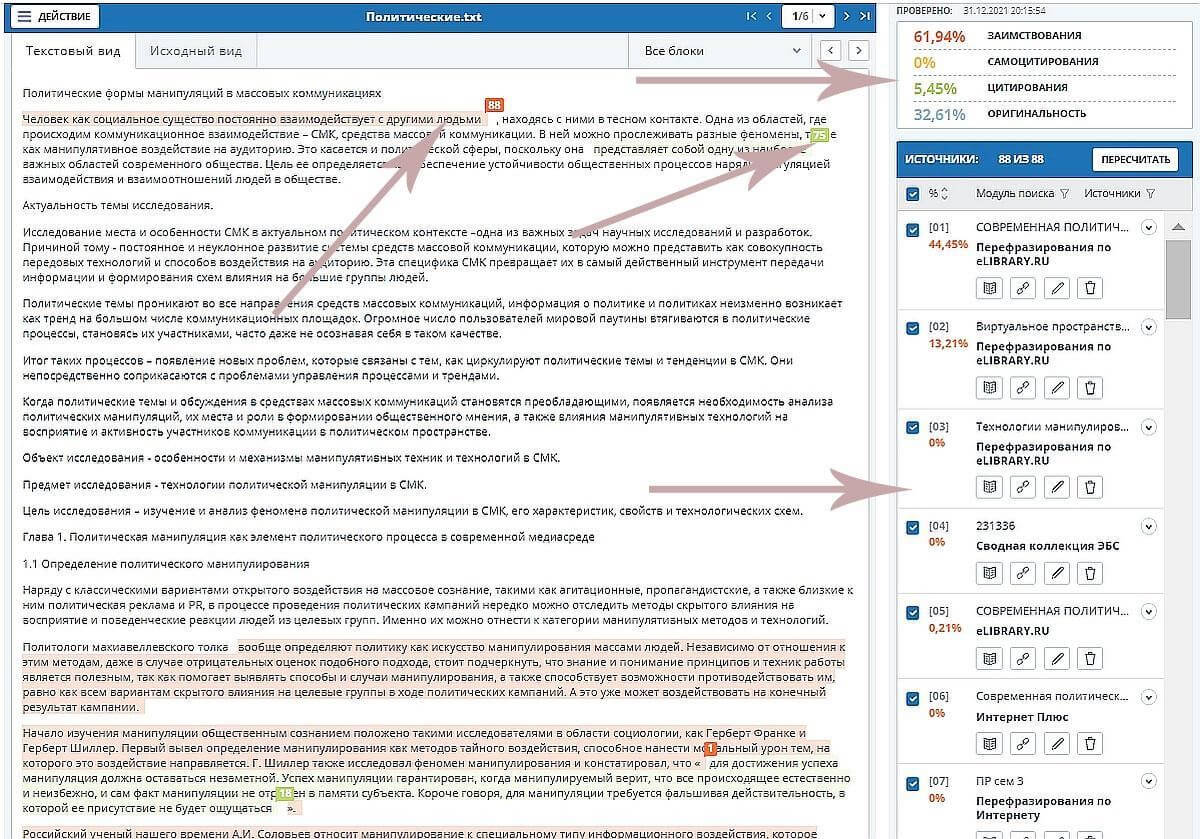Go to the first page of the document
This screenshot has width=1200, height=839.
[x=752, y=16]
